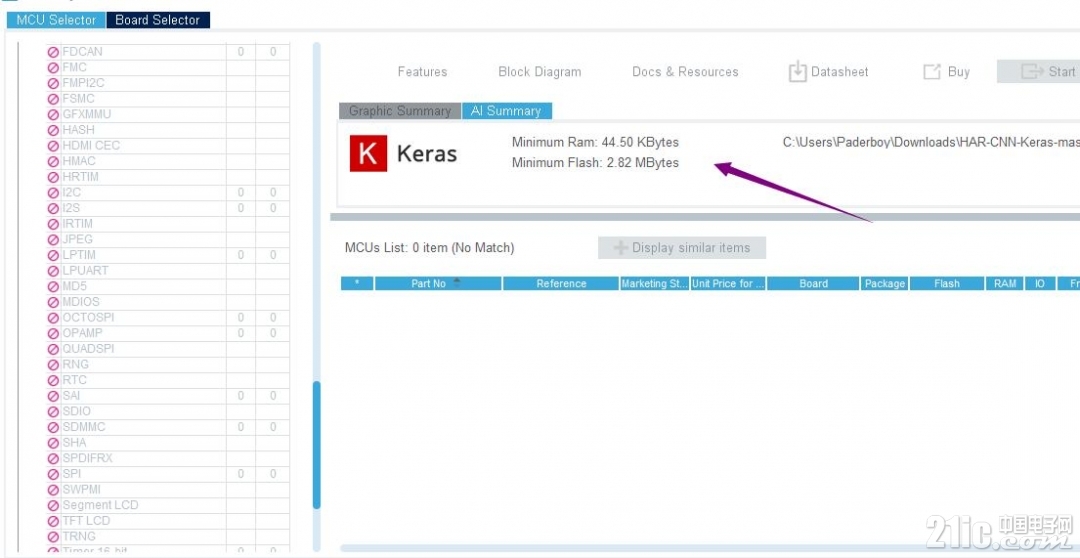
Task: Sort the table by Part No column
Action: [438, 283]
